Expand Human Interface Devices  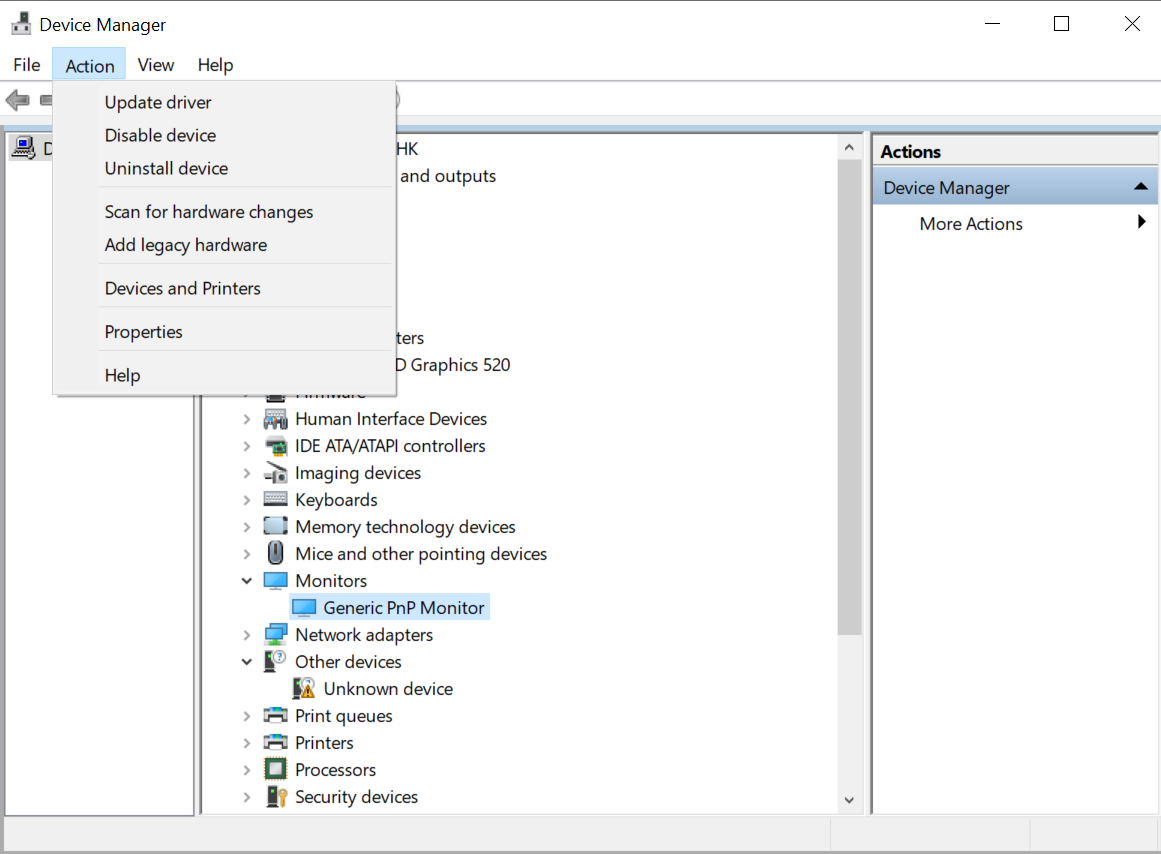[x=247, y=418]
